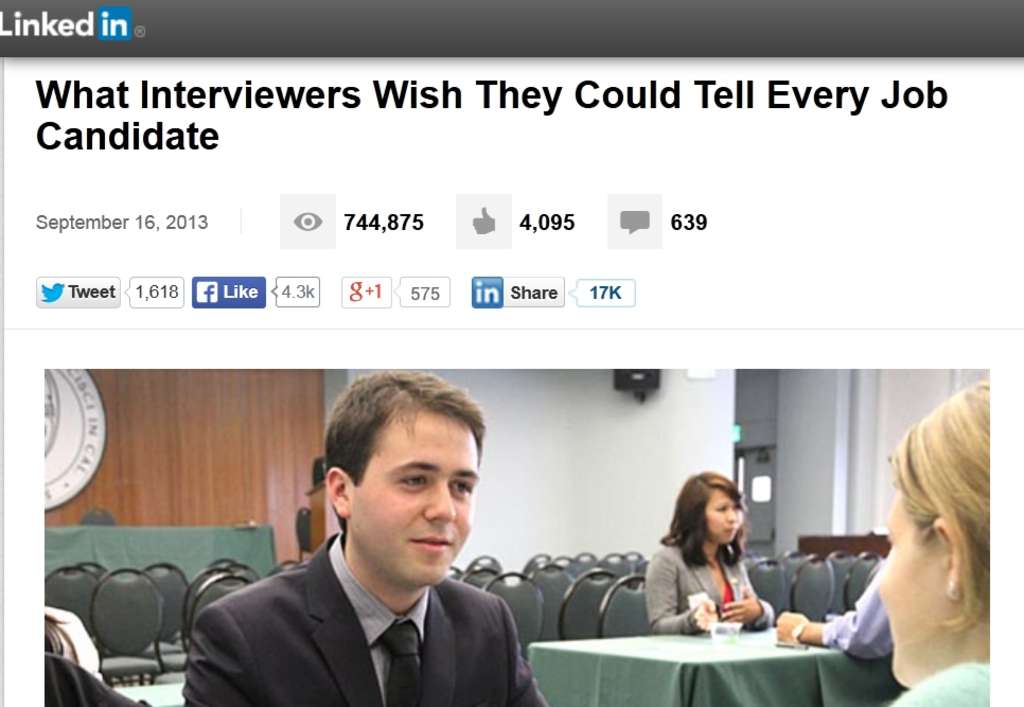This screenshot has width=1024, height=707.
Task: Click the thumbs-up likes icon
Action: click(x=484, y=222)
